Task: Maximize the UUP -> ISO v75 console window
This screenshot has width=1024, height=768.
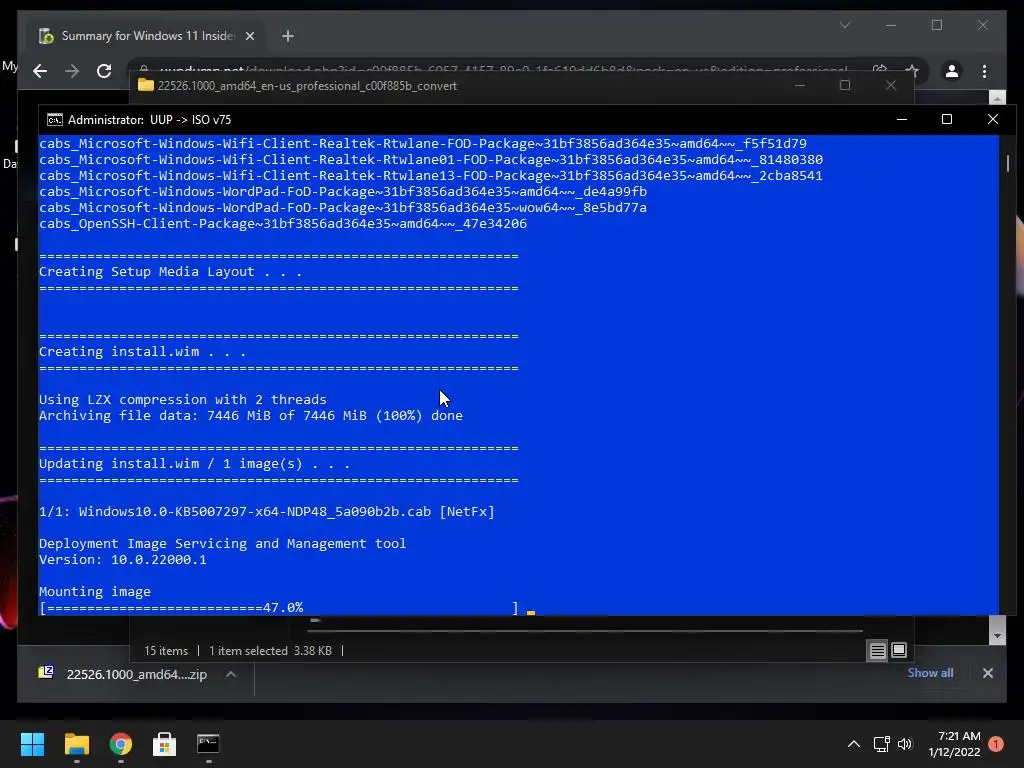Action: pos(947,119)
